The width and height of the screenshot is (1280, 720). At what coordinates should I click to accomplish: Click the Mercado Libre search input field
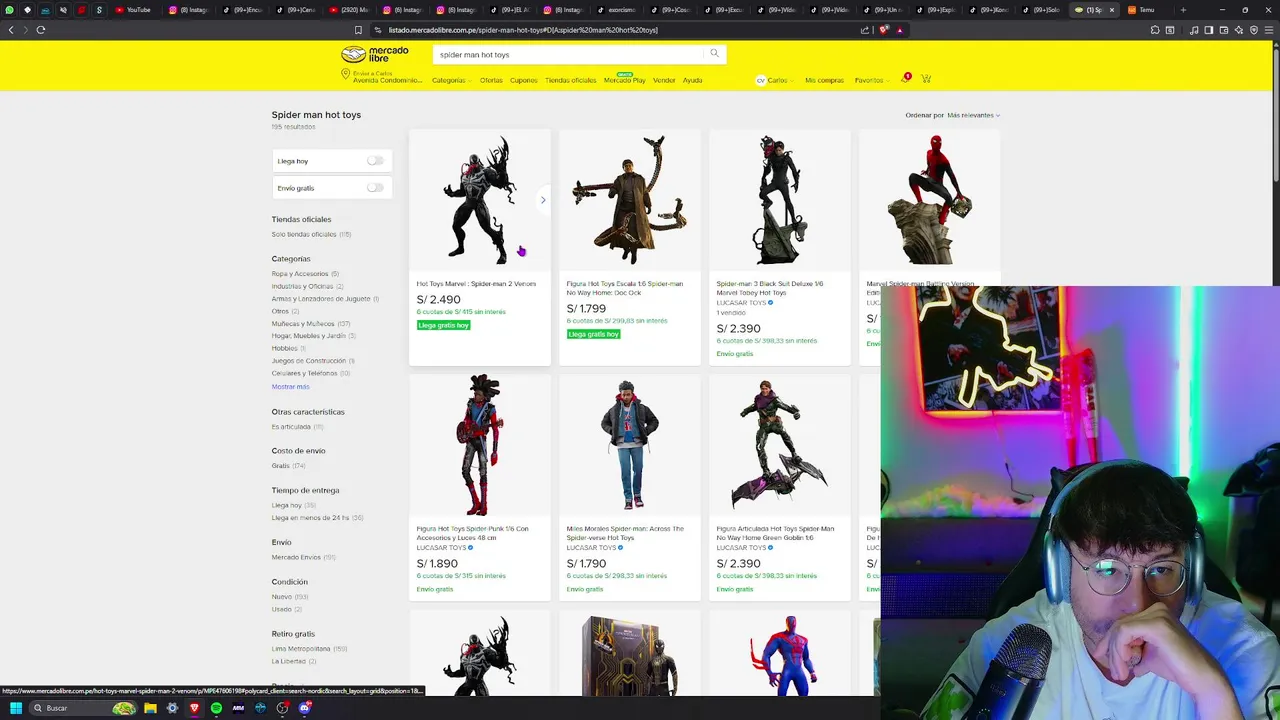coord(568,54)
